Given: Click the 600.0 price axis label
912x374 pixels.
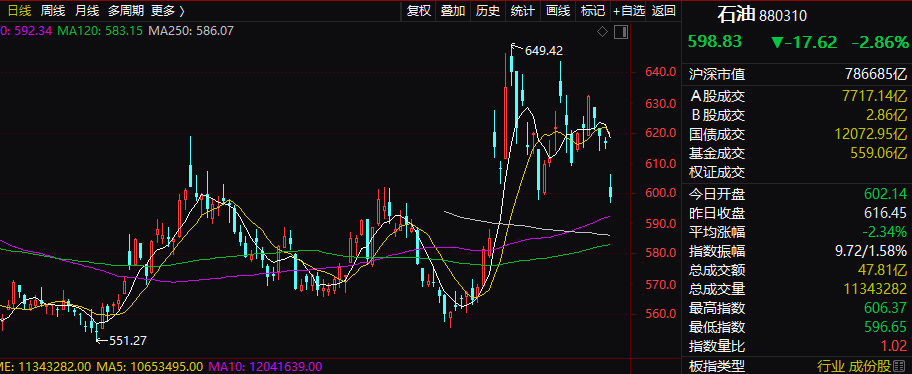Looking at the screenshot, I should point(661,193).
